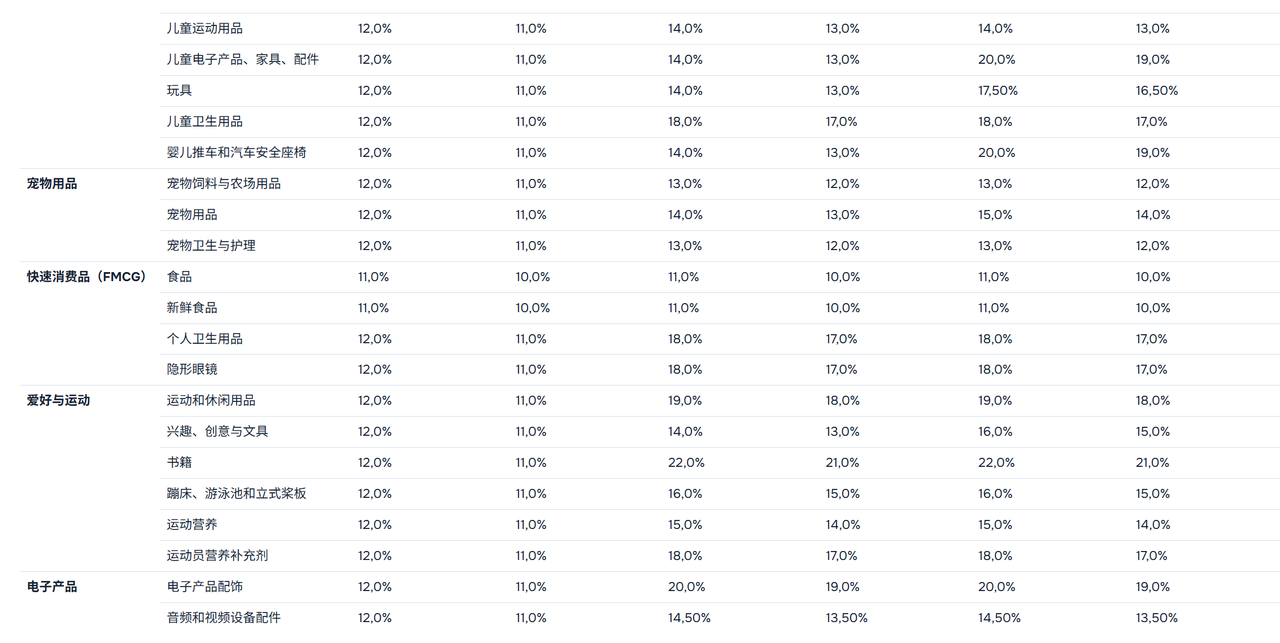The width and height of the screenshot is (1280, 643).
Task: Click the 17,50% value in 玩具 row
Action: click(x=997, y=91)
